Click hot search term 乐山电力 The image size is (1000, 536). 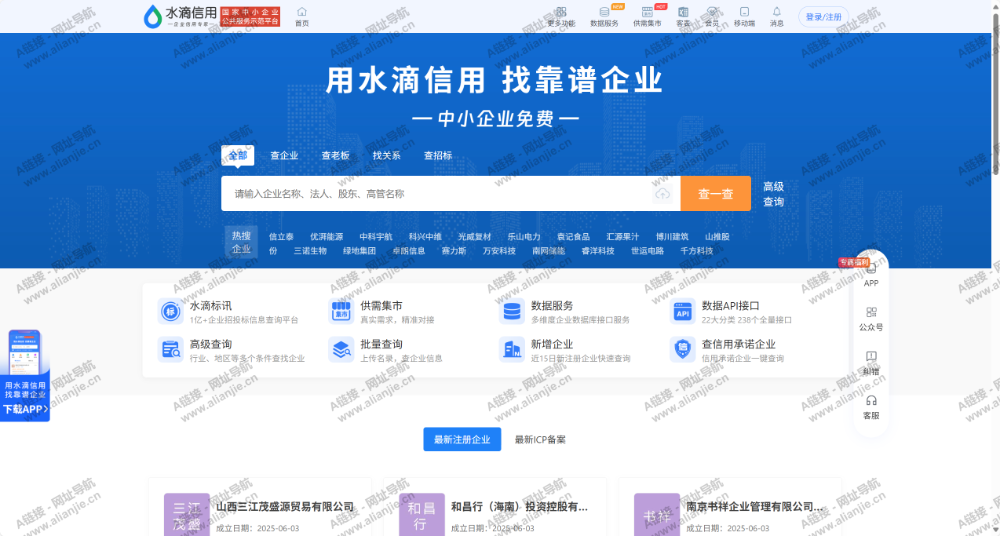[x=524, y=236]
